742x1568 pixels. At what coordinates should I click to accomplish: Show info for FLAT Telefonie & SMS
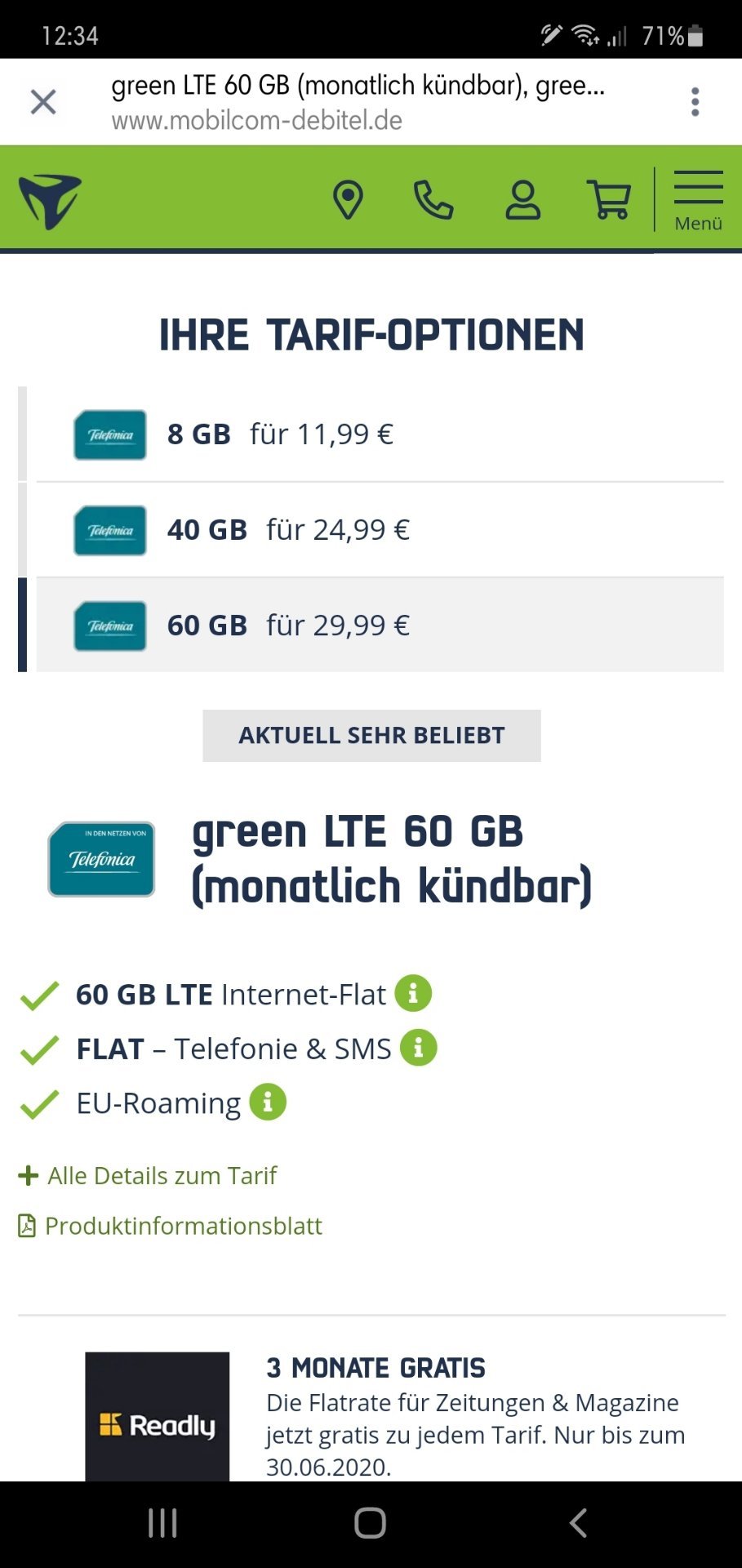click(x=419, y=1047)
